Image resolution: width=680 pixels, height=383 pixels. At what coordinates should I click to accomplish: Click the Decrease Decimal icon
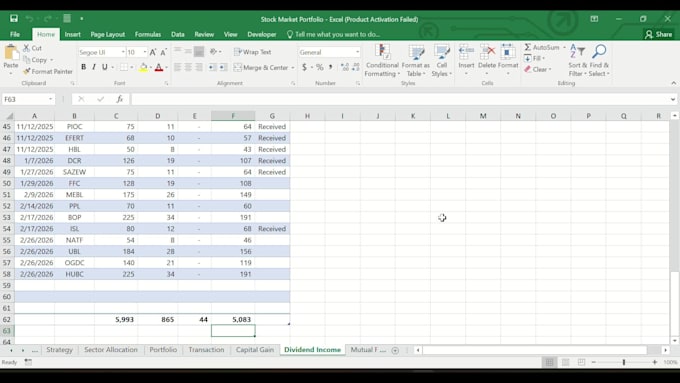(x=356, y=67)
